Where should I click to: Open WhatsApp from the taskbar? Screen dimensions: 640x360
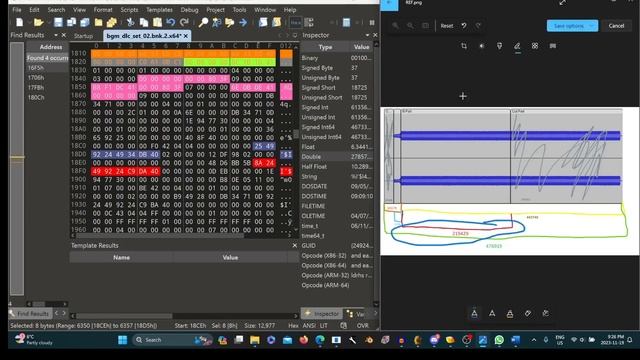coord(499,340)
